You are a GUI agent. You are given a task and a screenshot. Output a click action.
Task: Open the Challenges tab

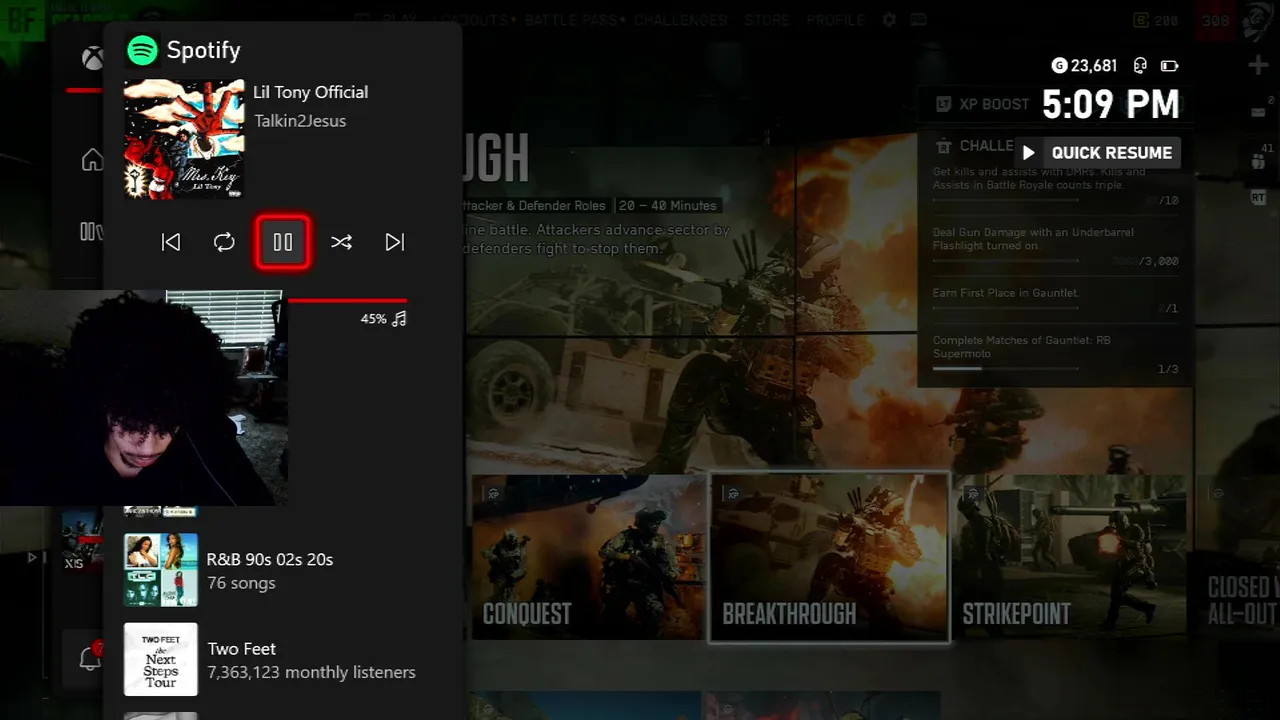click(680, 20)
